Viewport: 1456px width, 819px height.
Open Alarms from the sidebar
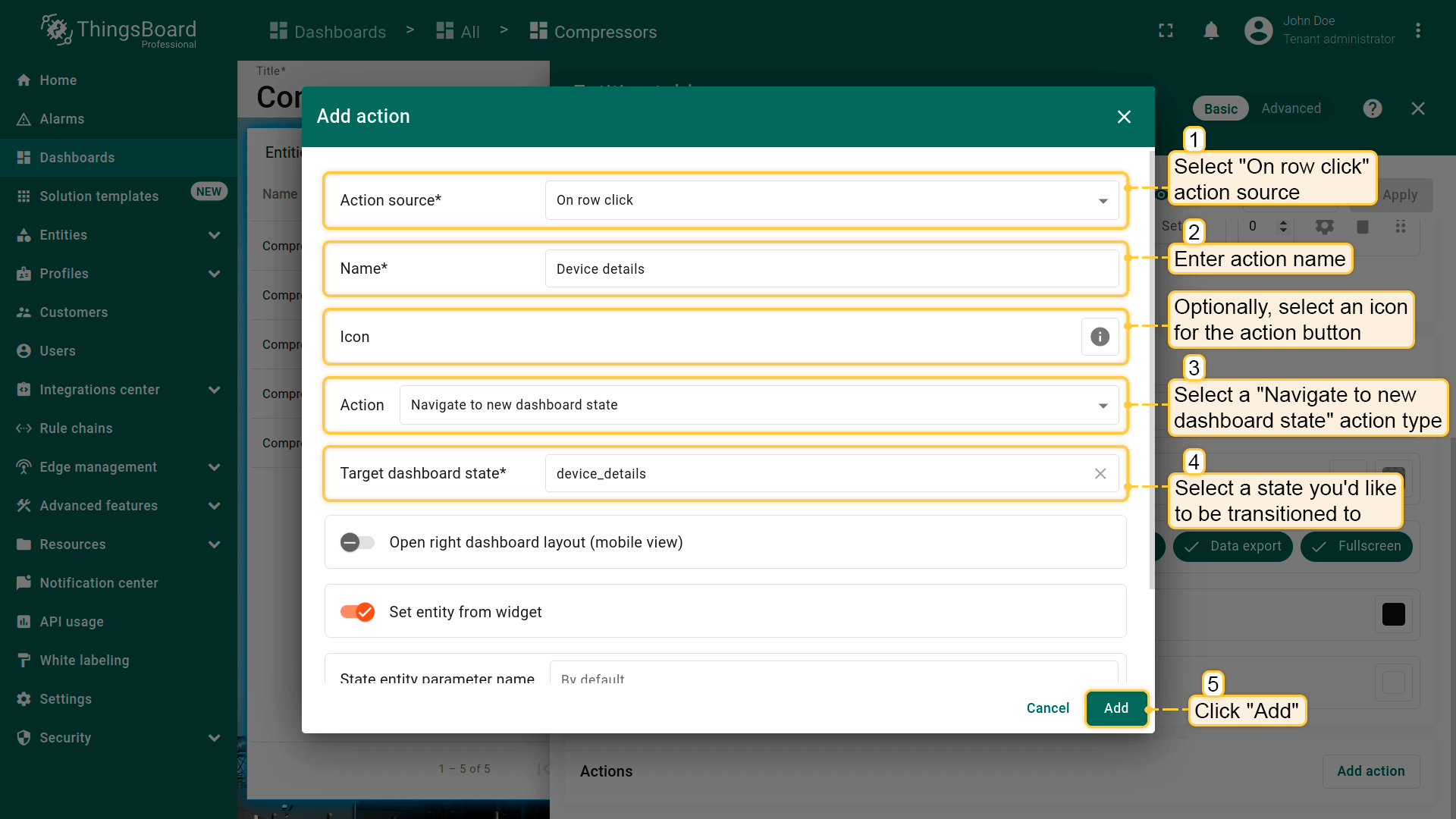click(62, 119)
